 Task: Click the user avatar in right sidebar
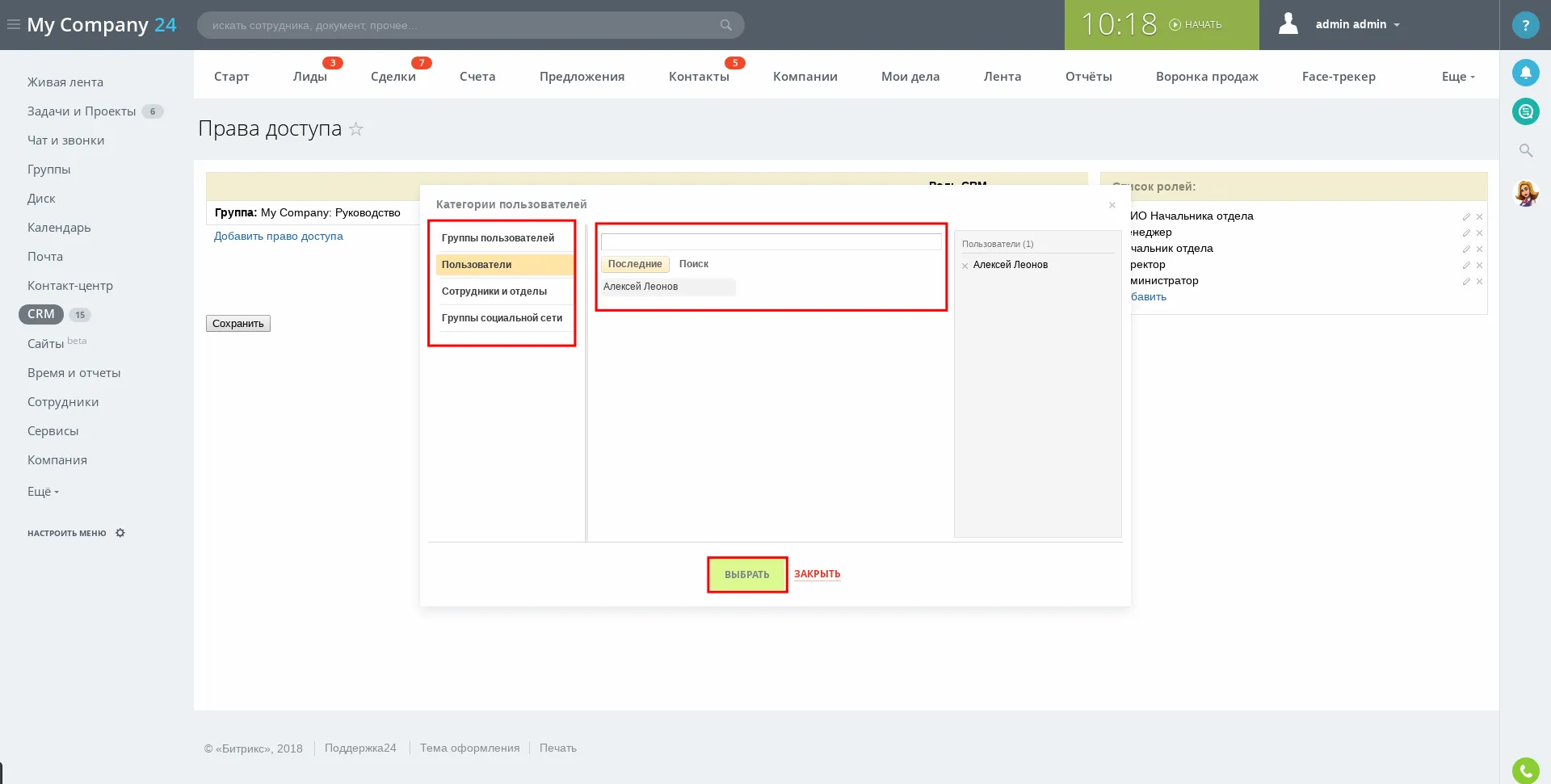[1525, 194]
